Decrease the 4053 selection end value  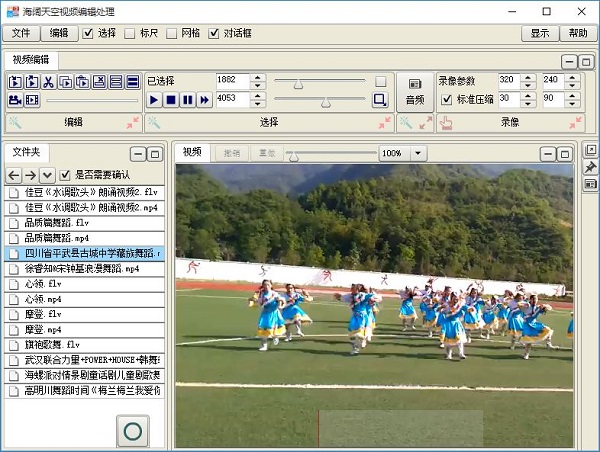(x=258, y=104)
